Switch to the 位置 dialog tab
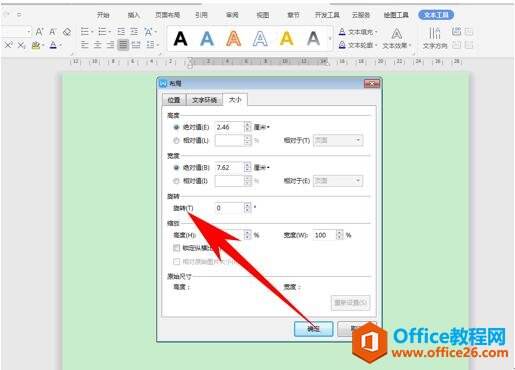The width and height of the screenshot is (515, 370). coord(174,100)
